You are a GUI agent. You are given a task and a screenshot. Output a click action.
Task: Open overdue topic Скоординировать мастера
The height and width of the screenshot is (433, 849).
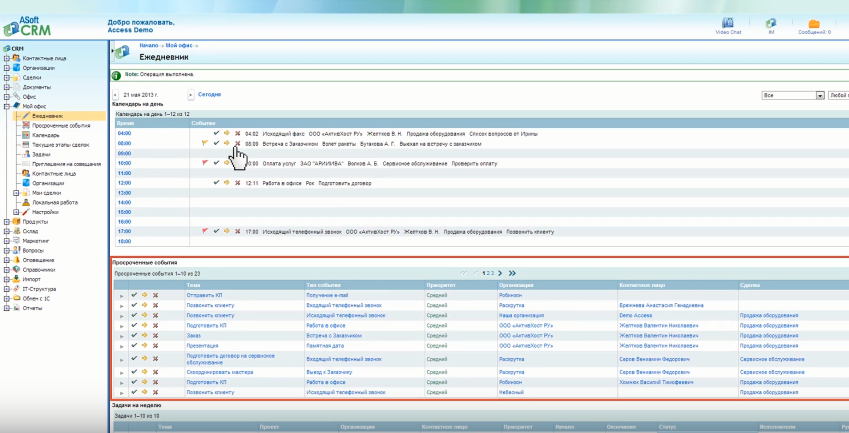pos(220,372)
